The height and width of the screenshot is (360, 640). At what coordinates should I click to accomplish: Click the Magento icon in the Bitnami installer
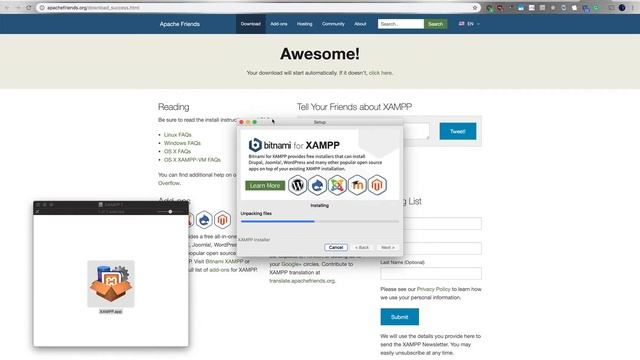point(377,185)
